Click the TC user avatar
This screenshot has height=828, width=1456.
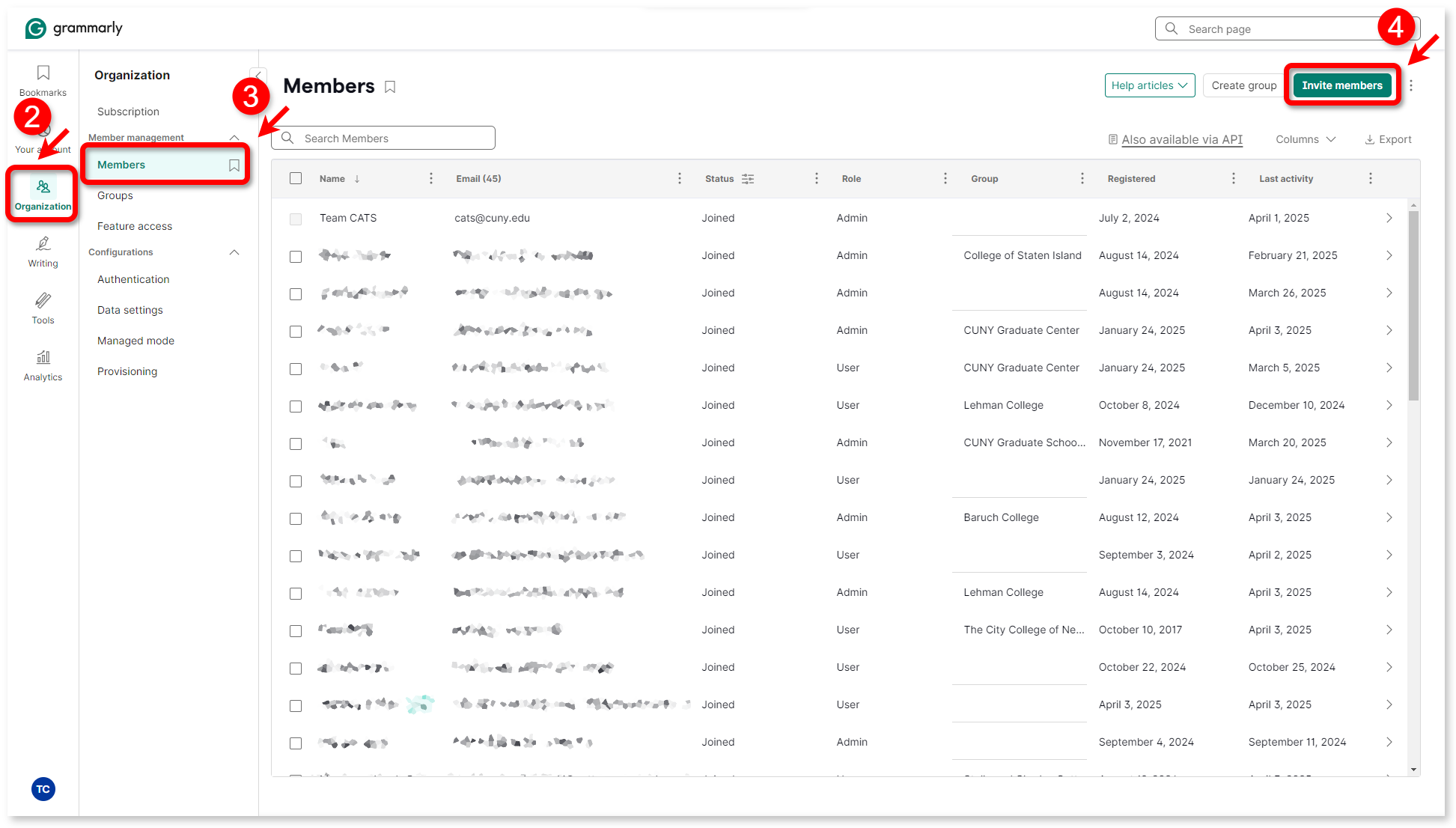tap(43, 789)
